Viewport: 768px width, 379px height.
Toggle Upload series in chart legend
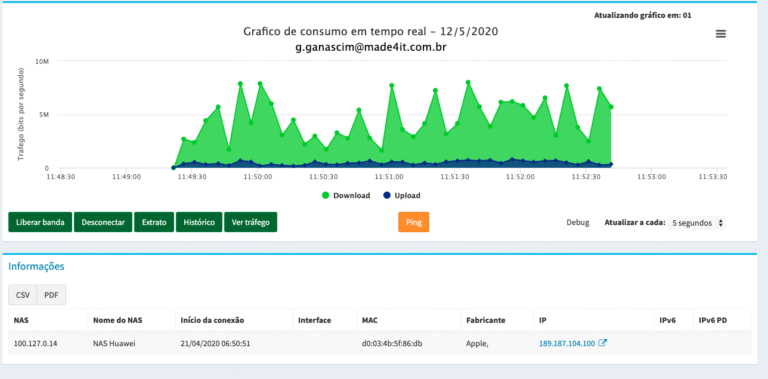(402, 195)
